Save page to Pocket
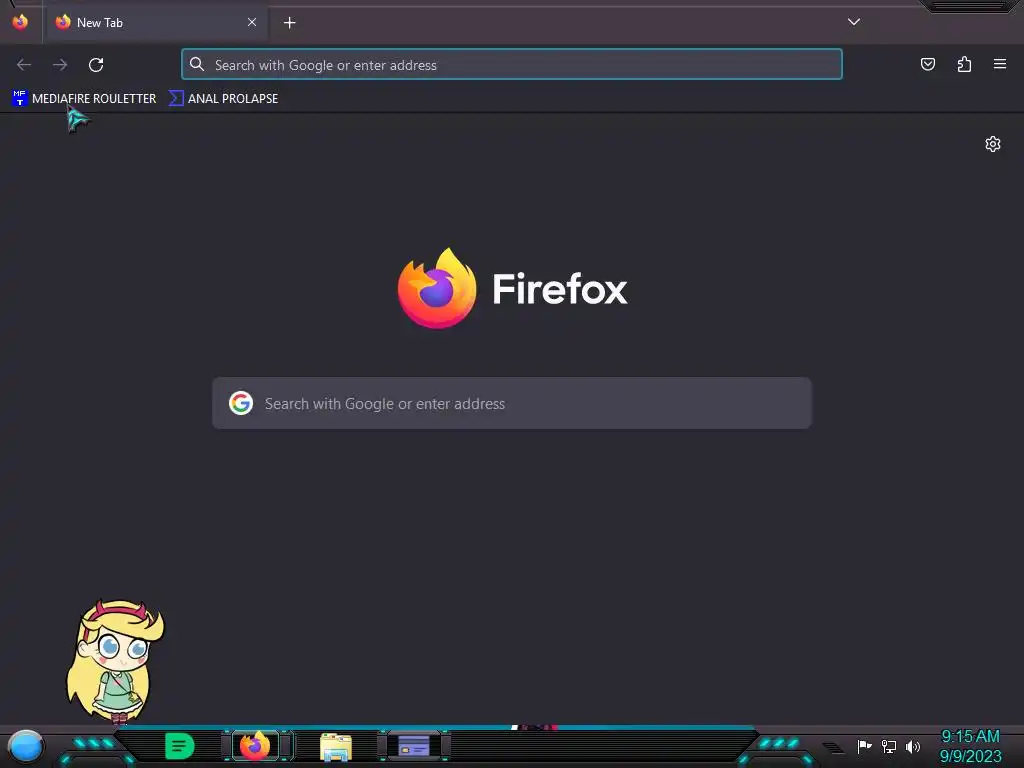 tap(927, 64)
